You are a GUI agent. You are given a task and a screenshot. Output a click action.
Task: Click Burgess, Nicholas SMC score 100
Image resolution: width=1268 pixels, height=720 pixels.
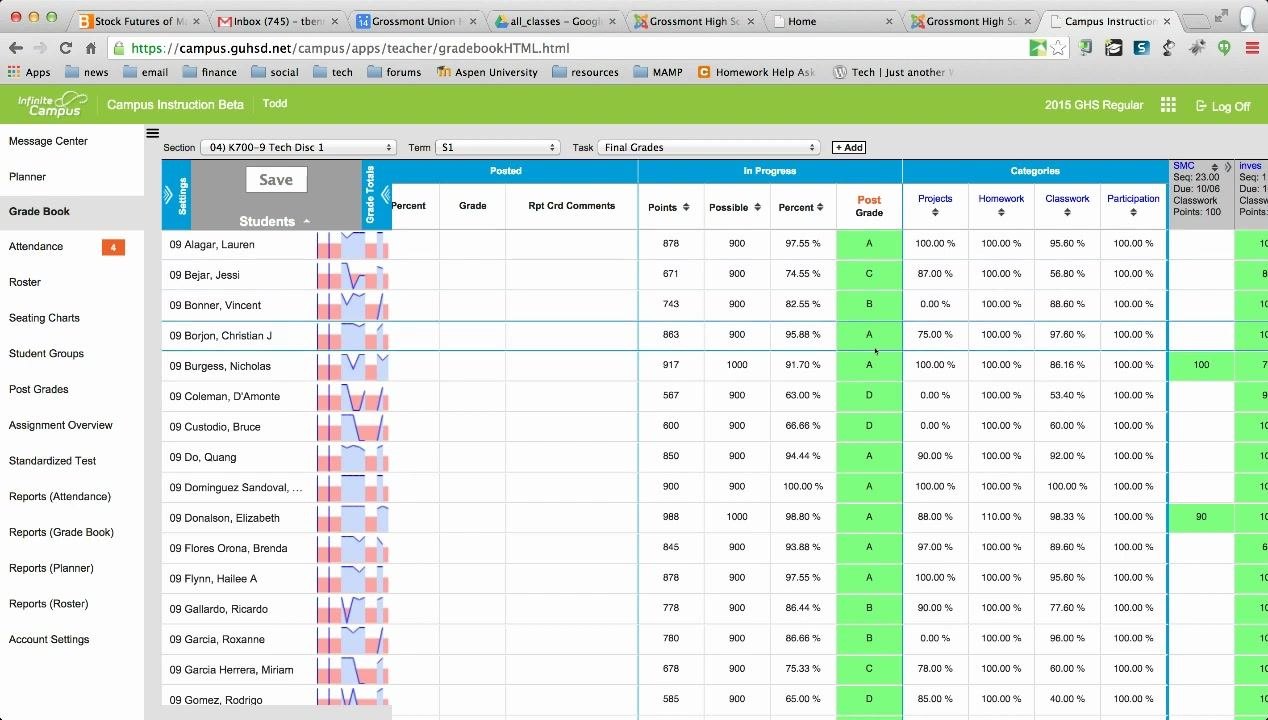pos(1201,365)
